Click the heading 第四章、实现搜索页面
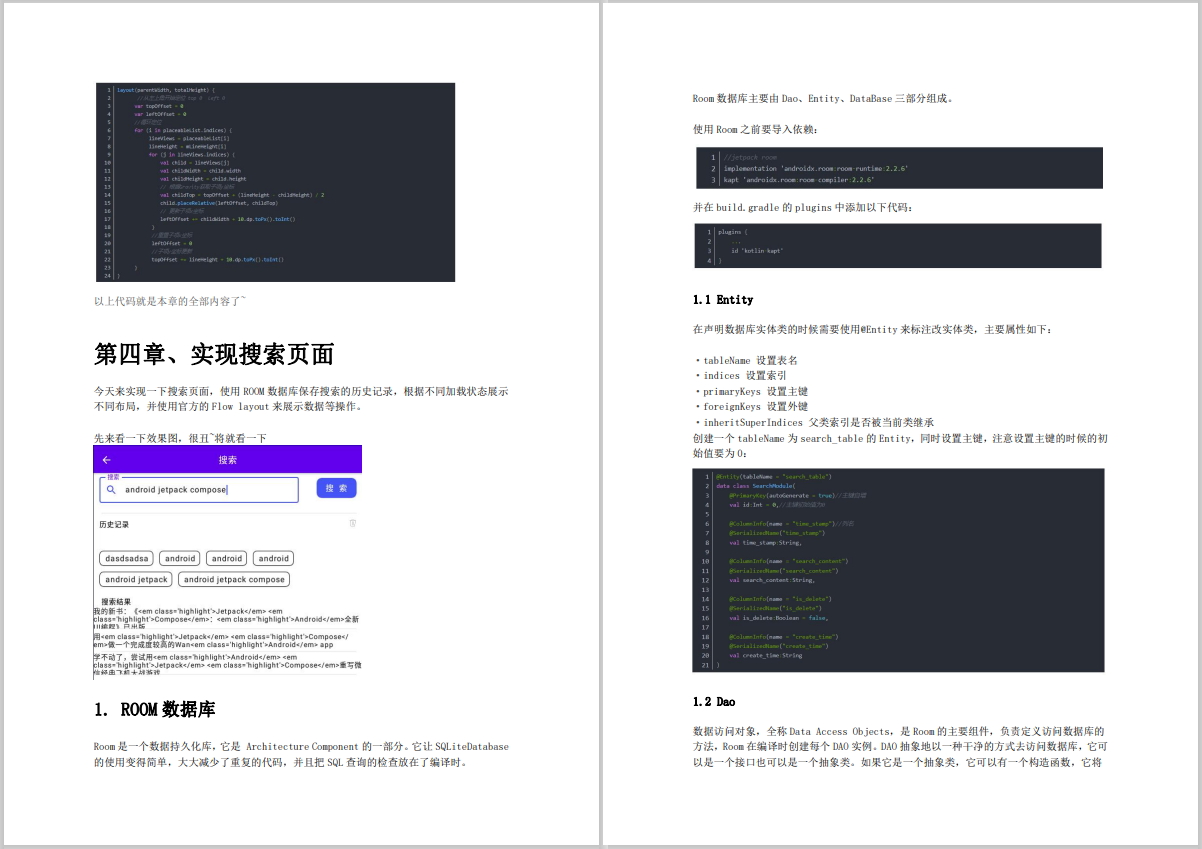 pos(213,353)
